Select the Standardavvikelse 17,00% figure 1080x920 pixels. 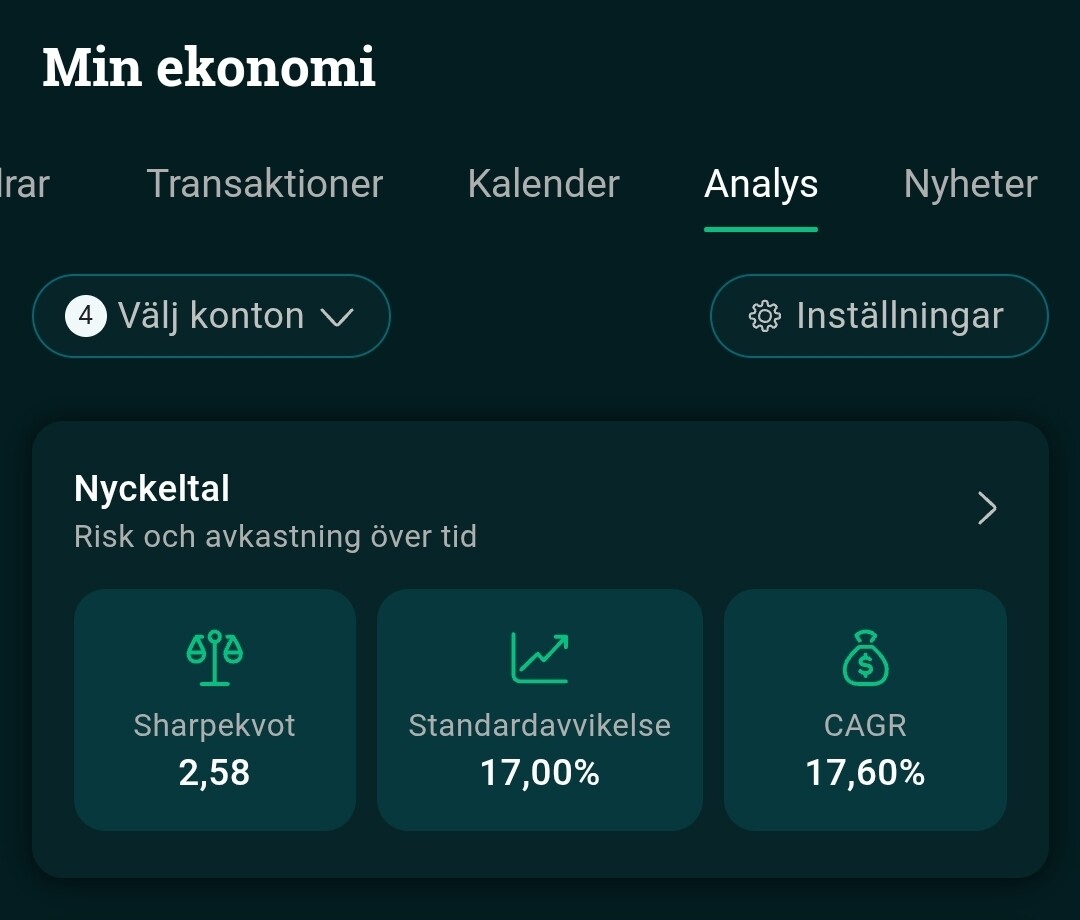coord(540,773)
